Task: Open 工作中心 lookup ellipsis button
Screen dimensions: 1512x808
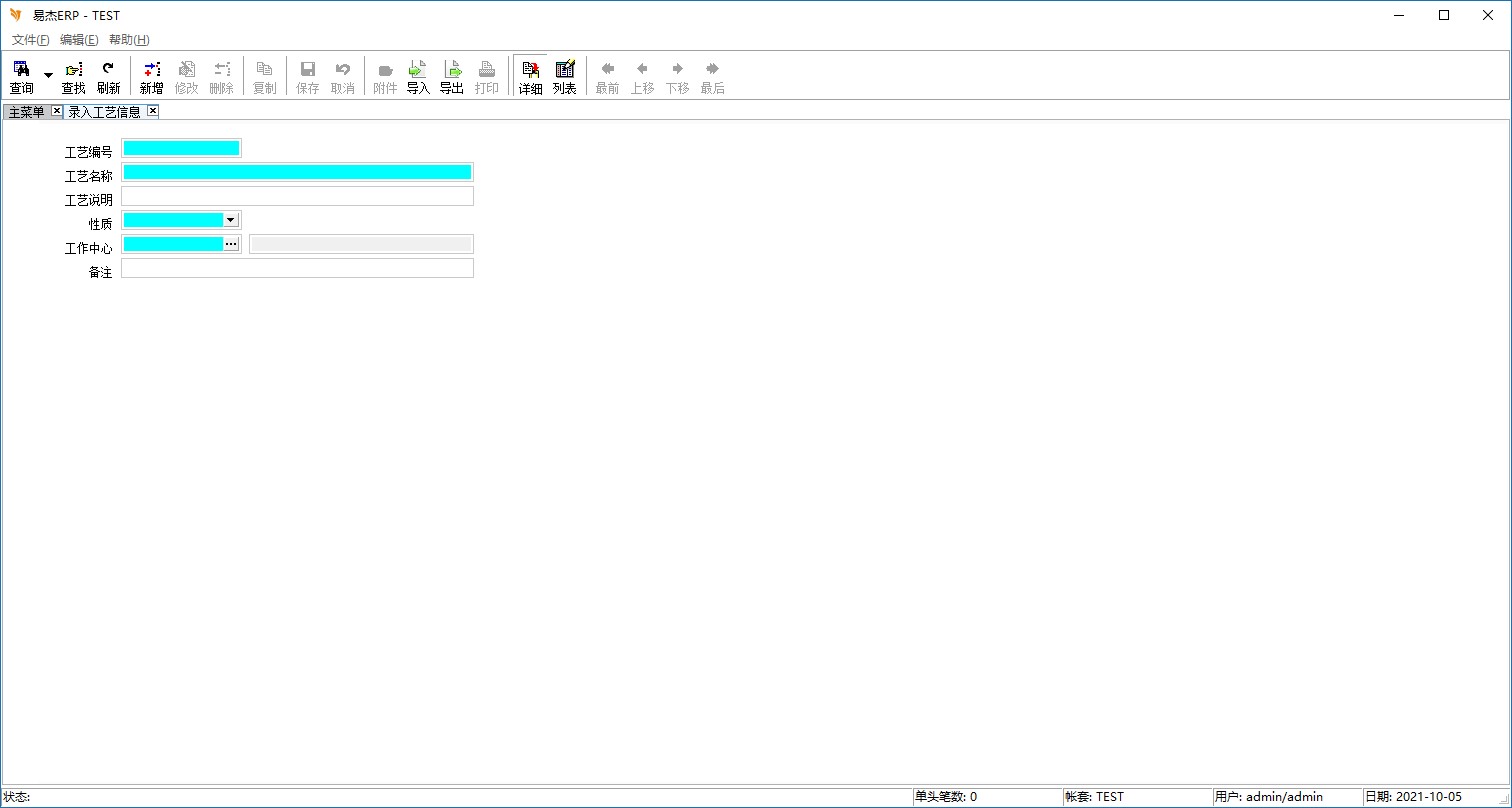Action: coord(231,244)
